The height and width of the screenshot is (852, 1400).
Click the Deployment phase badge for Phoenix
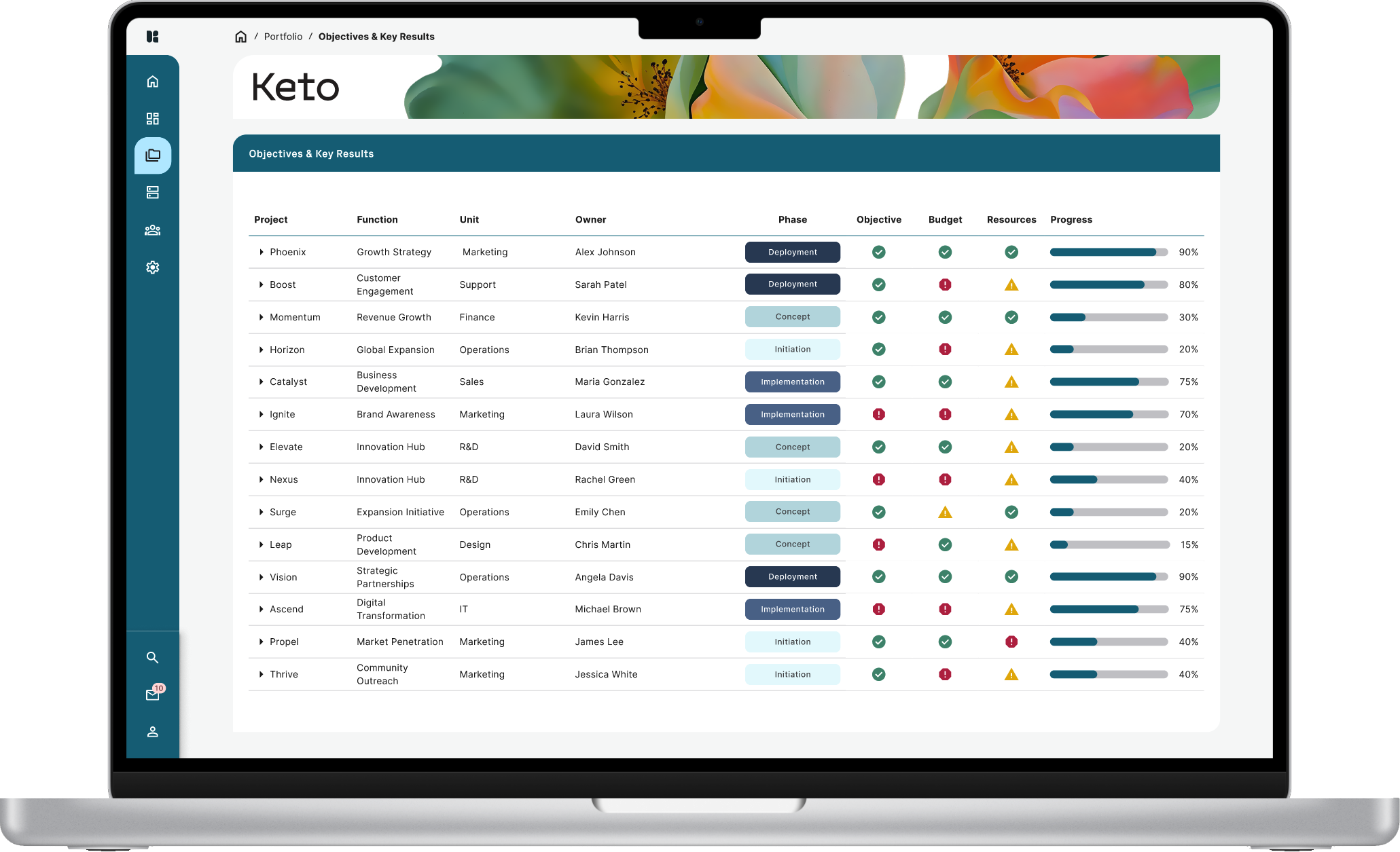click(x=792, y=252)
